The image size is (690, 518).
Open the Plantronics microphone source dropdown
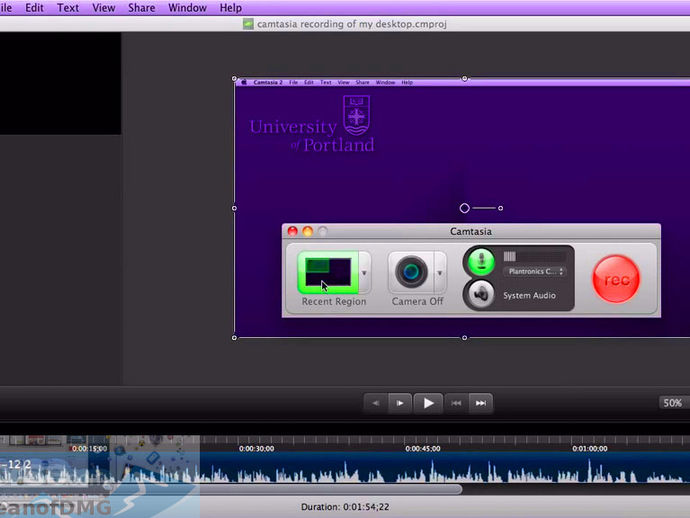pos(535,272)
